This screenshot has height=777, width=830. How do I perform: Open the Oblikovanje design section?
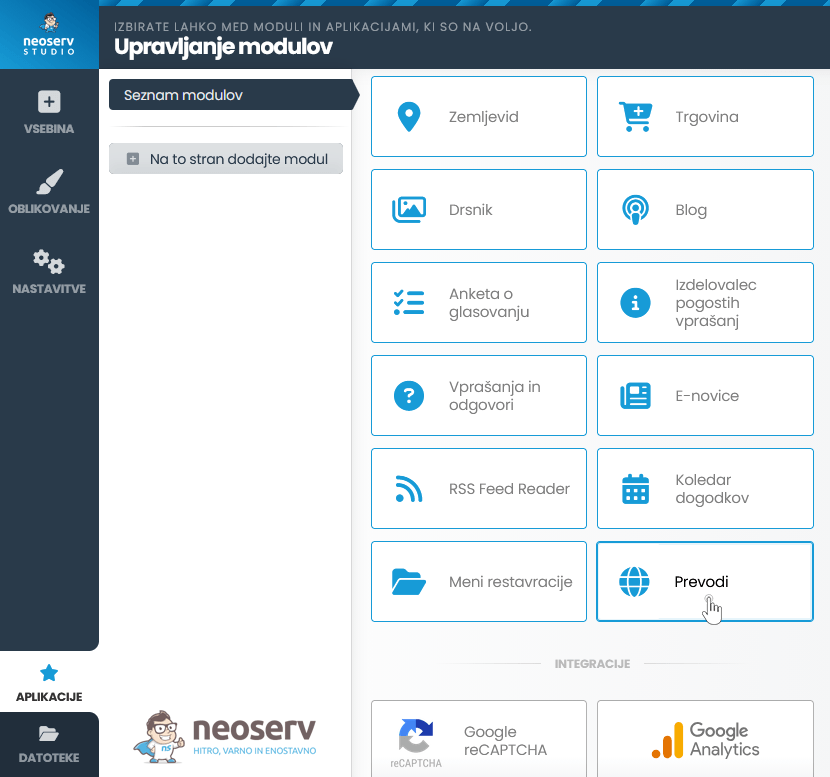tap(49, 193)
